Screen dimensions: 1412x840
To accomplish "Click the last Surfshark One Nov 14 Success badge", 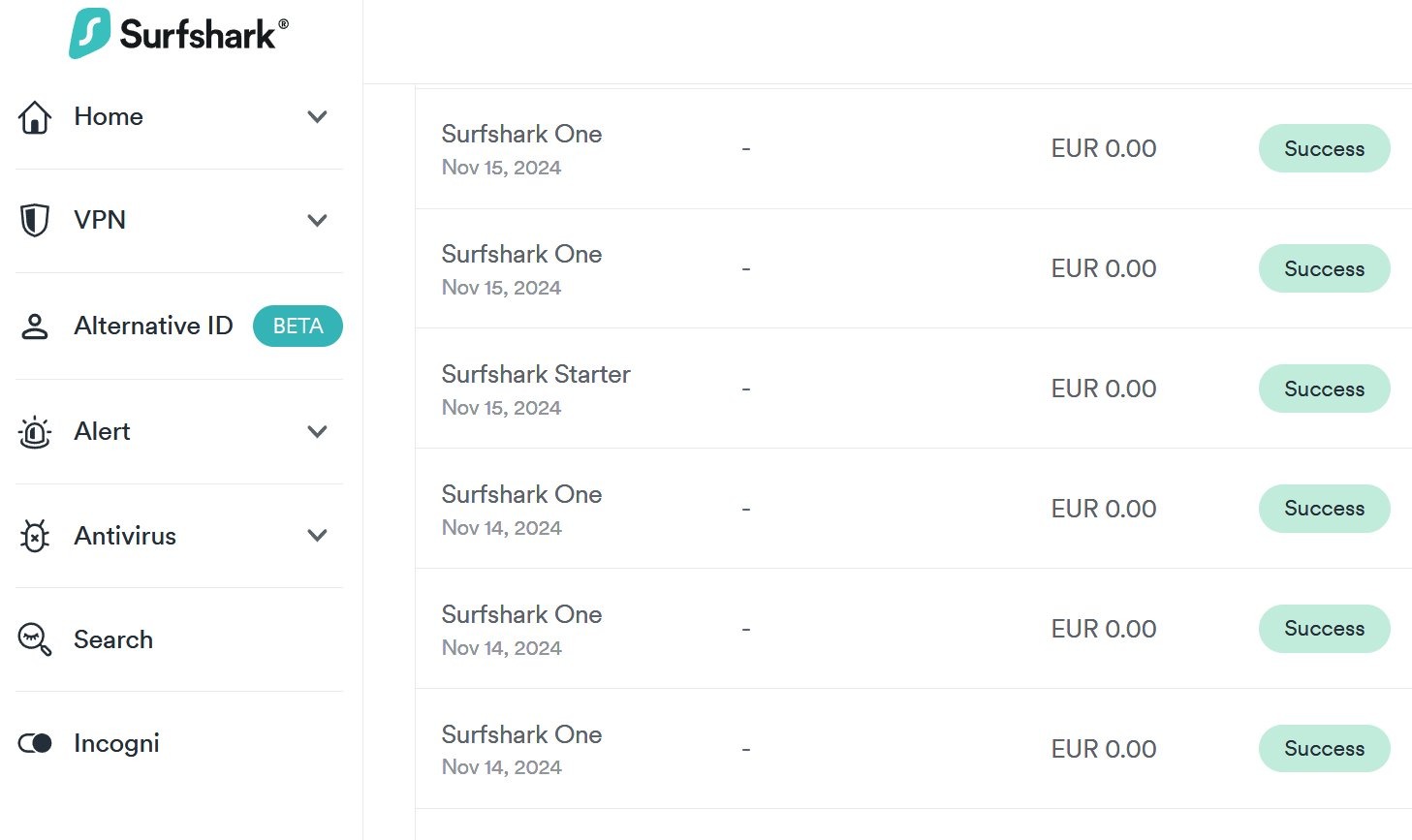I will [1324, 748].
